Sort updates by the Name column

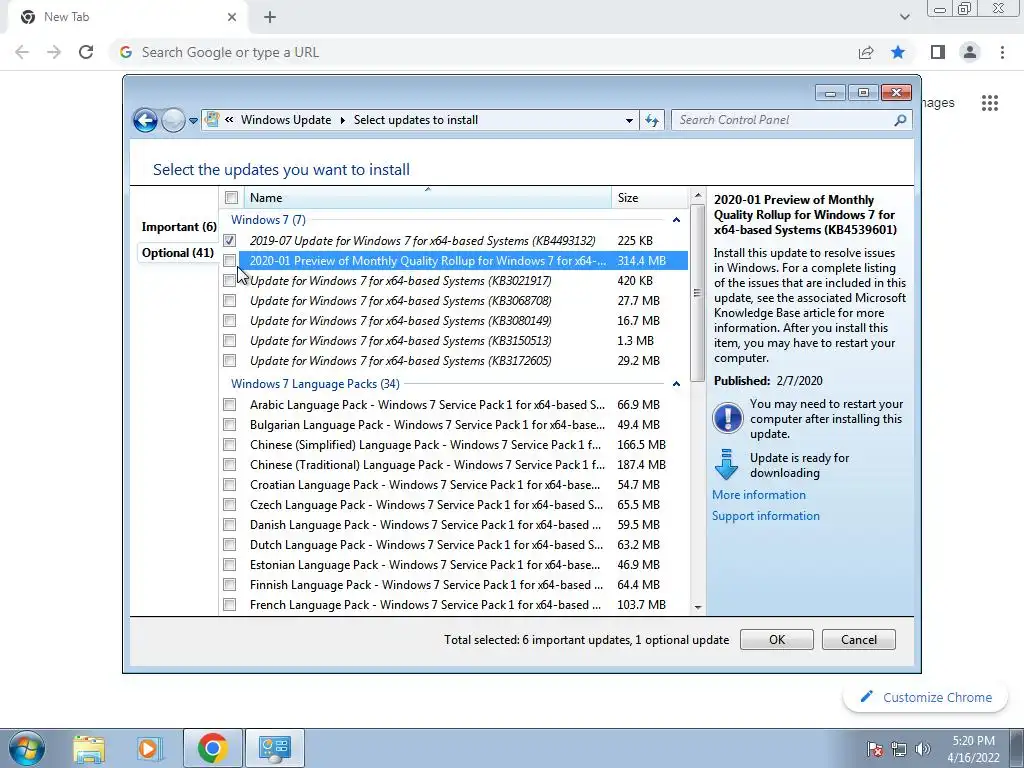click(428, 198)
